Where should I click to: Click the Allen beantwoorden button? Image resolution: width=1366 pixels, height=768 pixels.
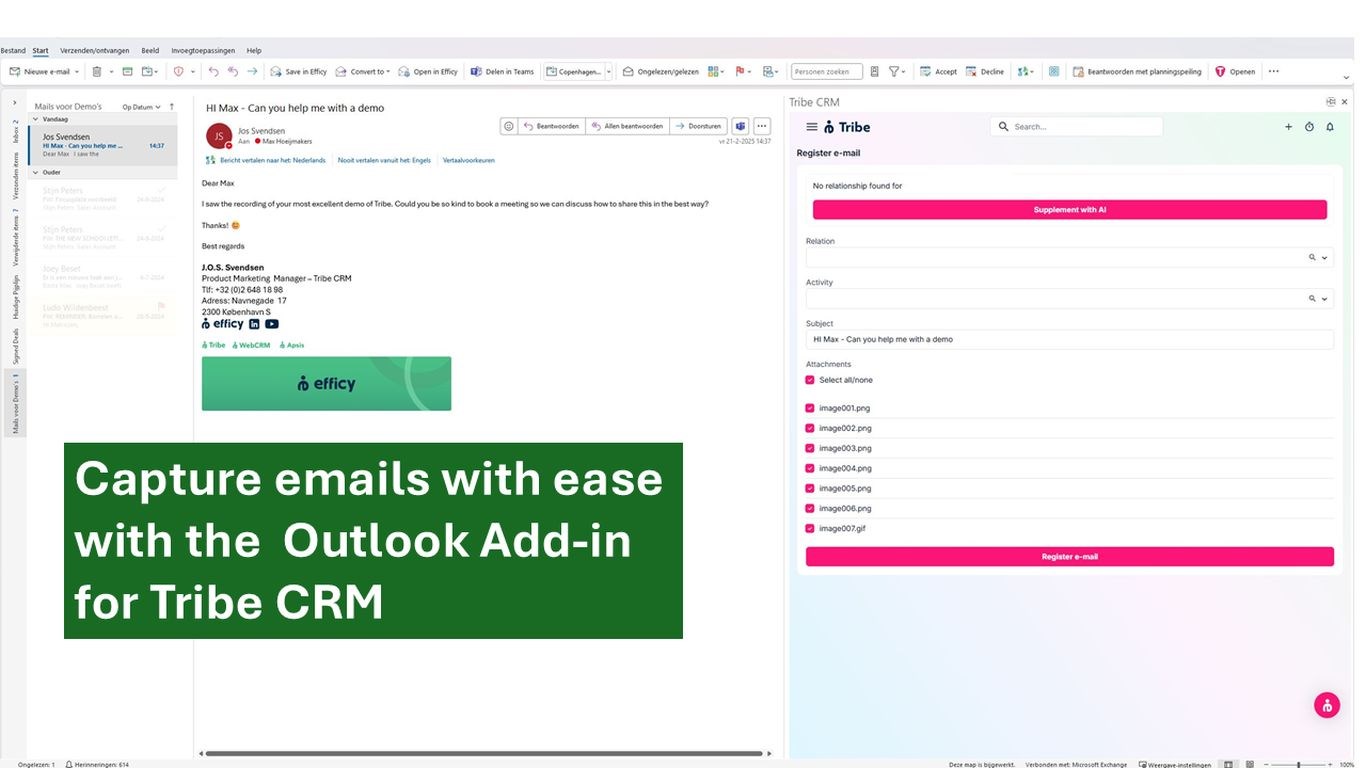click(x=627, y=126)
